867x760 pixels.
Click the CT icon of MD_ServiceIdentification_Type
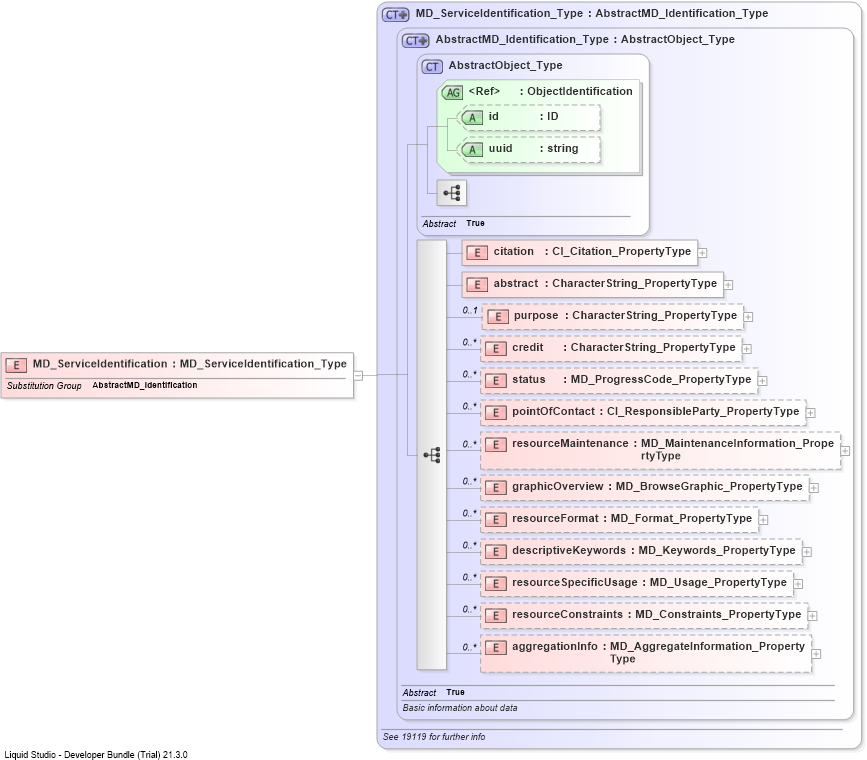click(x=395, y=15)
